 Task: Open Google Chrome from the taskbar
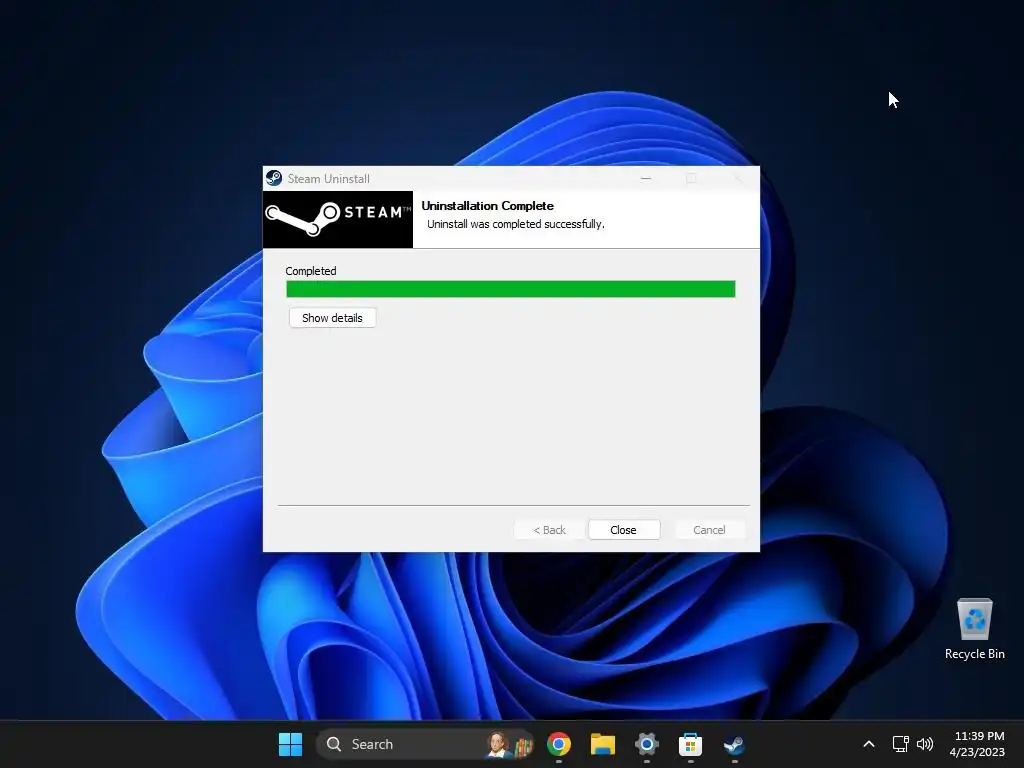pos(559,744)
